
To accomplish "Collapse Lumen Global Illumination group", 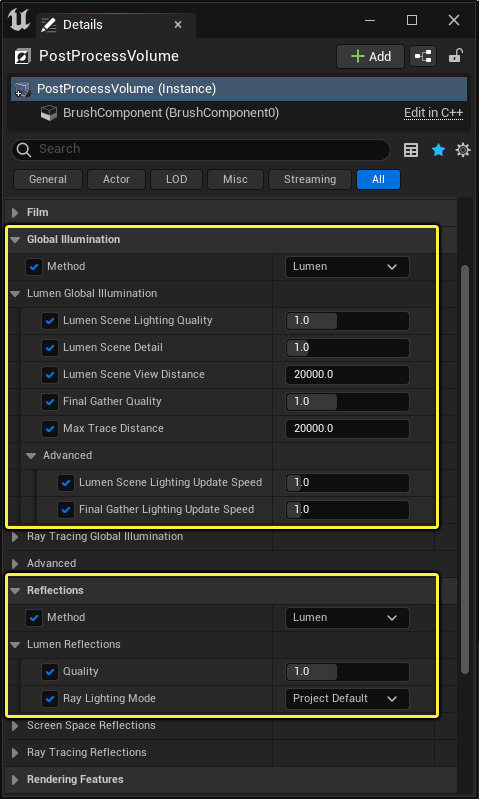I will (15, 294).
